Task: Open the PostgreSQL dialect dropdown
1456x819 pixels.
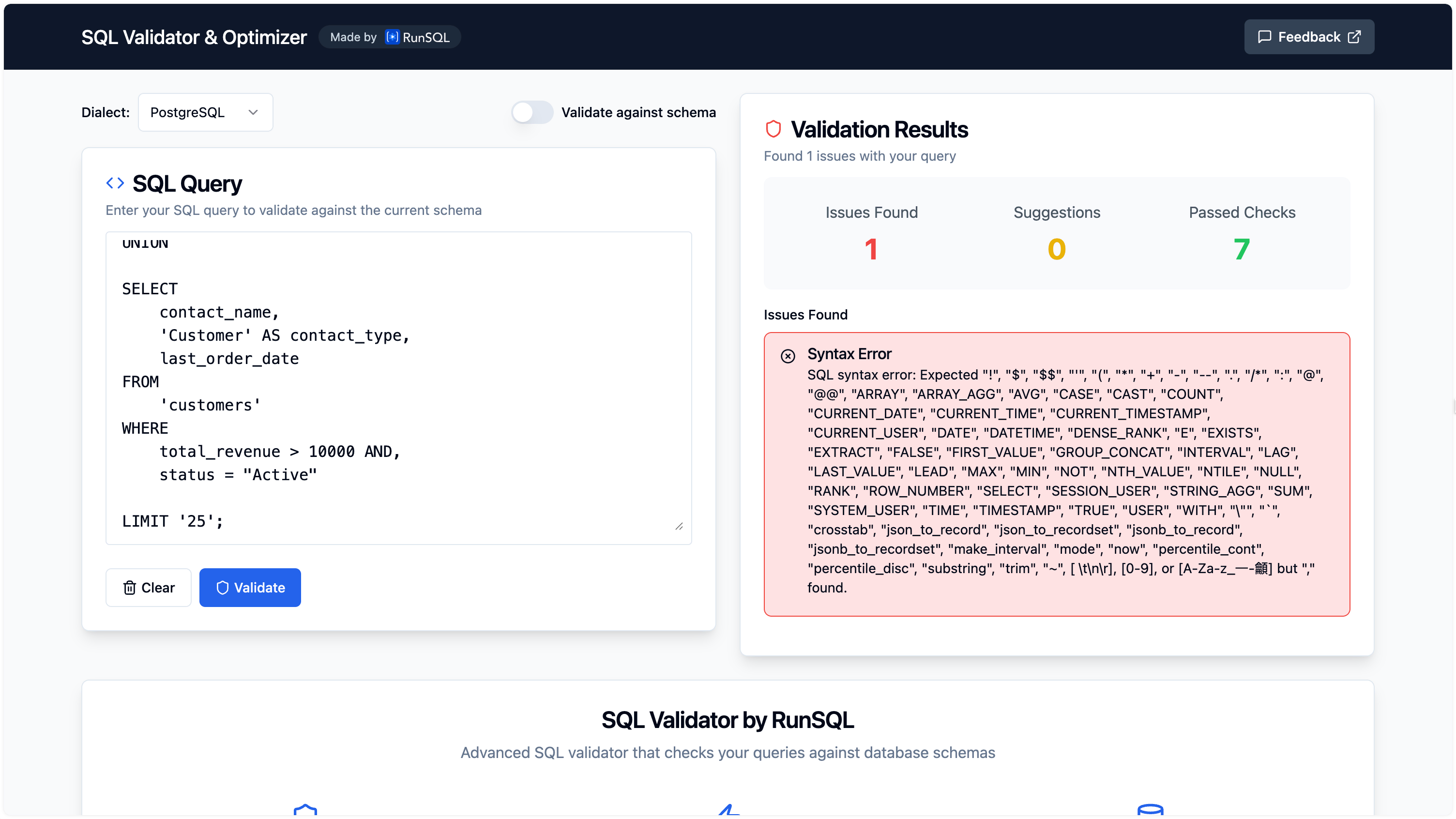Action: coord(205,112)
